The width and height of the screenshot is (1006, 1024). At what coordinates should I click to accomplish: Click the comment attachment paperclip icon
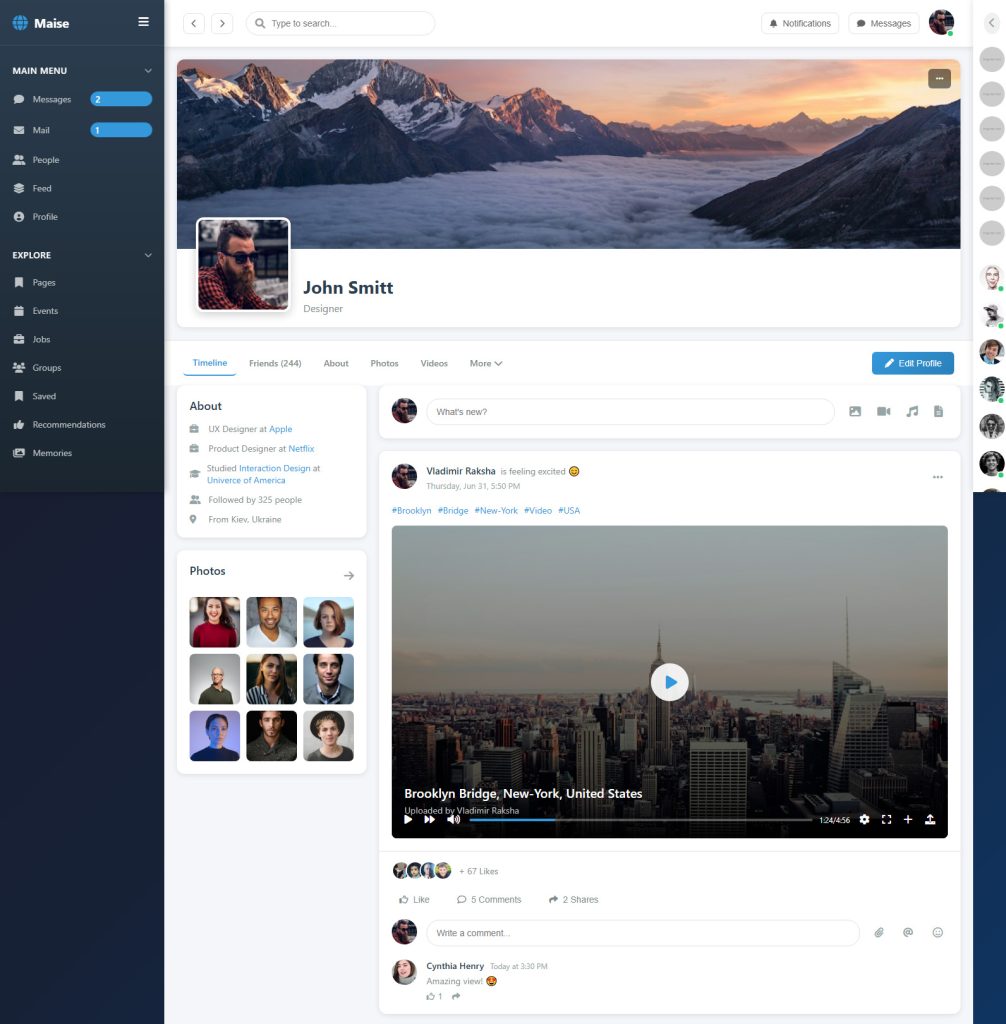[x=879, y=933]
